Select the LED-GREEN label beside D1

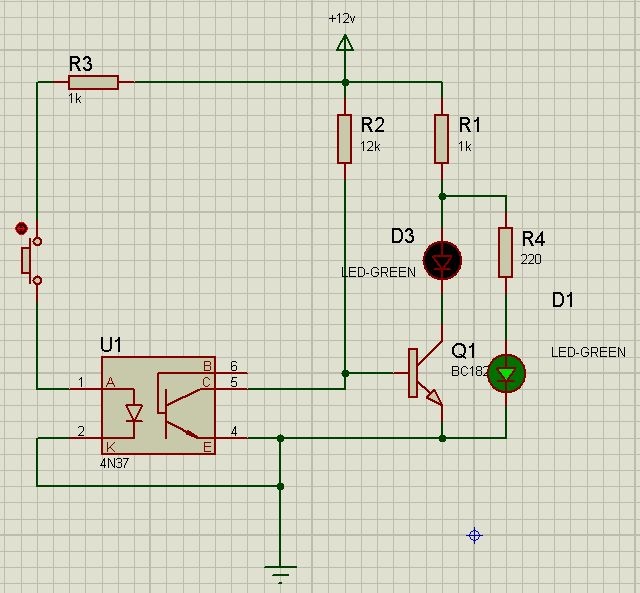(588, 352)
